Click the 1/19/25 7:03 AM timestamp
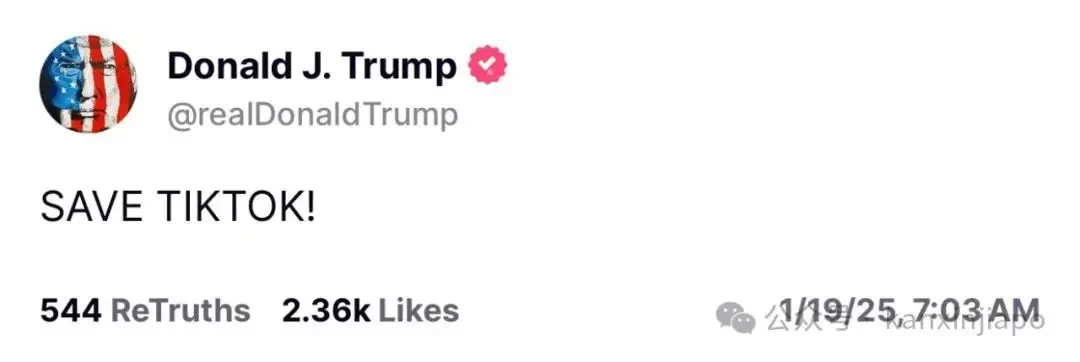The image size is (1080, 362). 908,310
